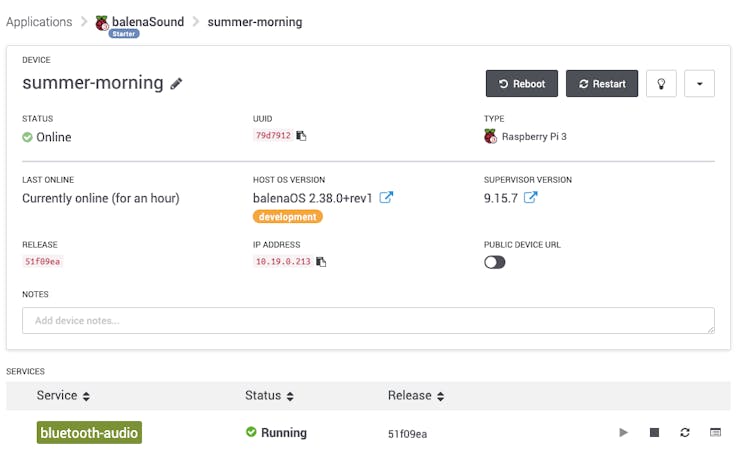Click the Add device notes field
This screenshot has height=476, width=740.
pos(368,321)
